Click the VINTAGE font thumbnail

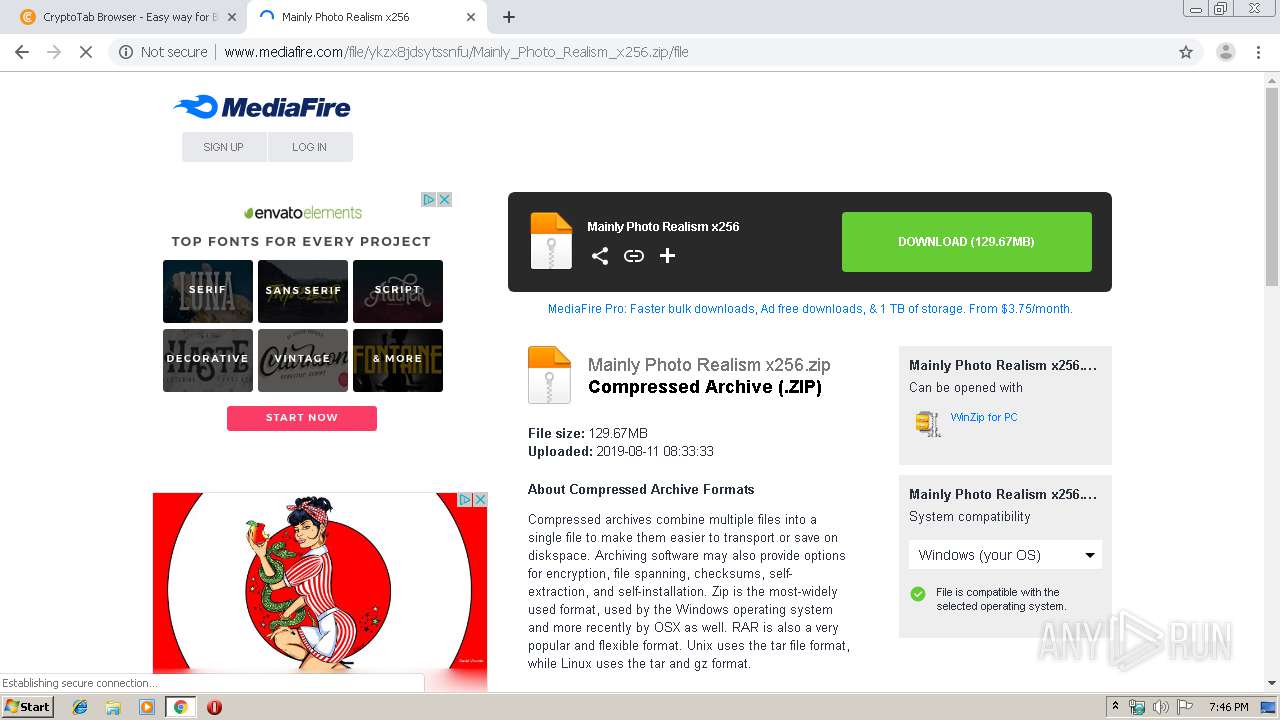[x=303, y=360]
